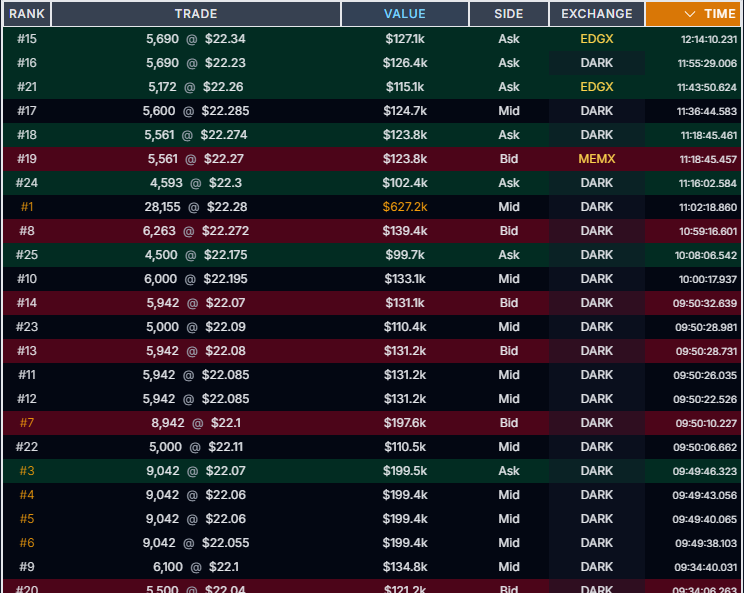The image size is (744, 593).
Task: Select MEMX exchange cell
Action: point(596,159)
